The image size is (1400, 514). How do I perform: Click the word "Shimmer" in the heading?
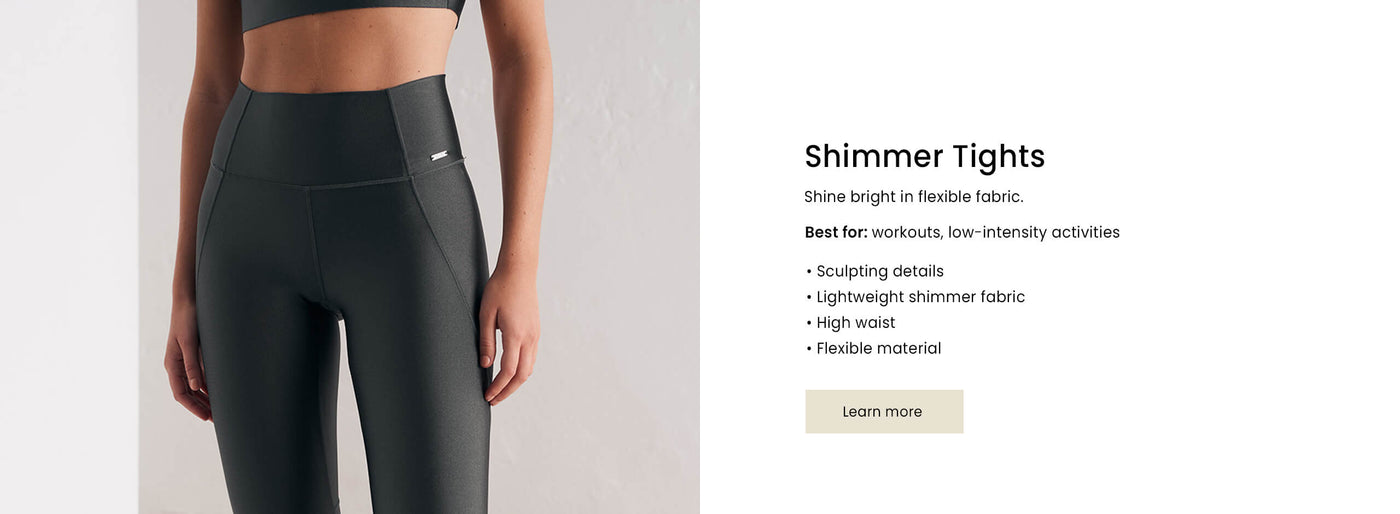874,156
